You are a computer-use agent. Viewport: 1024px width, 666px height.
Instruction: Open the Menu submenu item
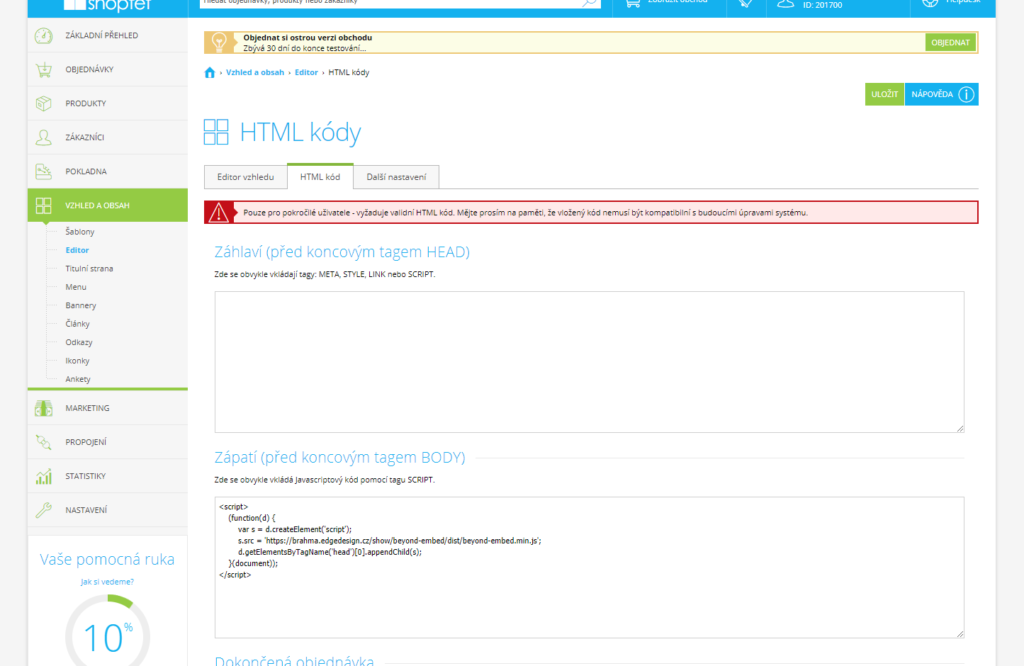point(76,287)
